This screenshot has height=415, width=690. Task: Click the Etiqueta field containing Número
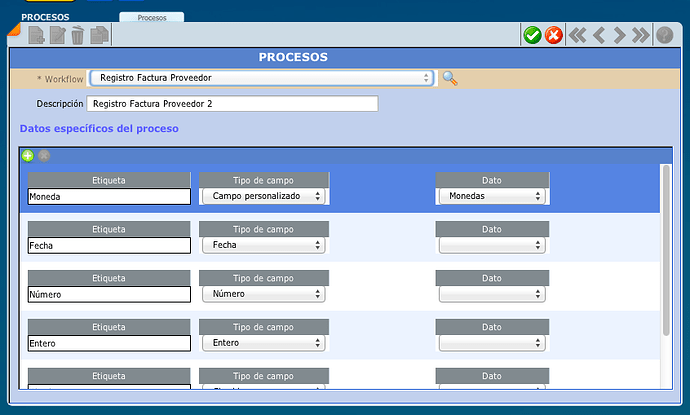[109, 294]
